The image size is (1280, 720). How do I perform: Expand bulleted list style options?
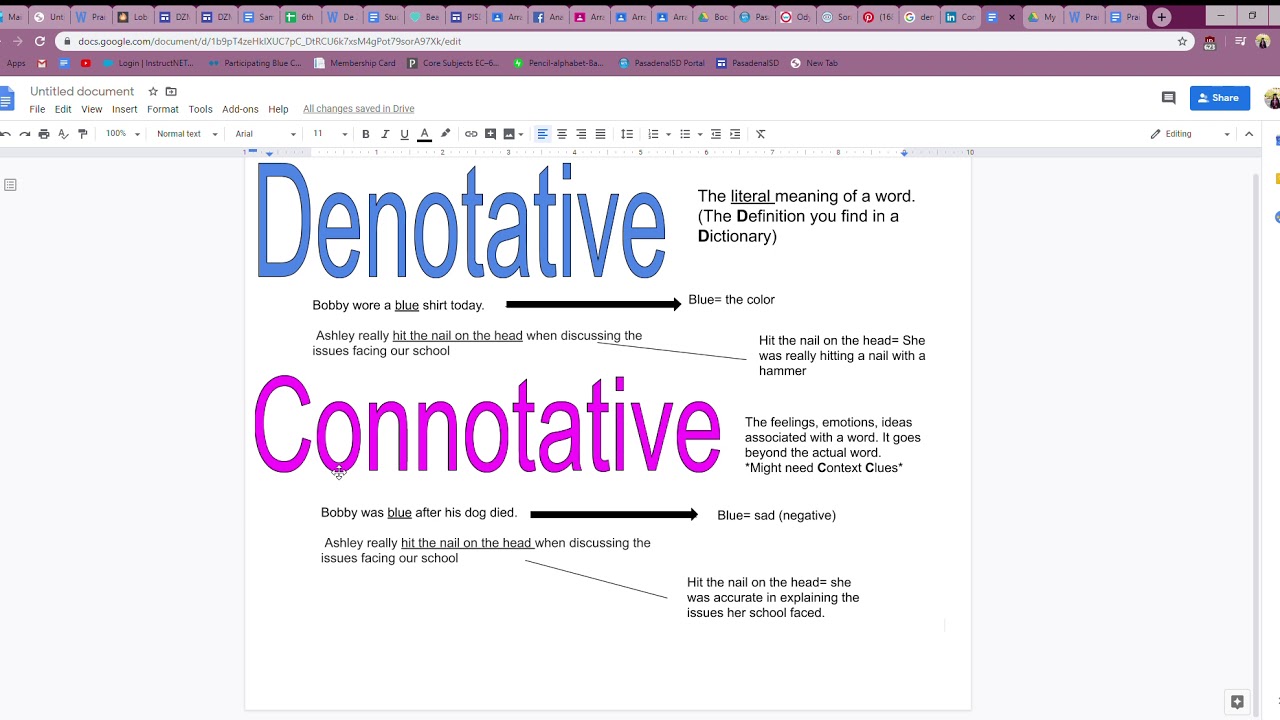(x=699, y=134)
